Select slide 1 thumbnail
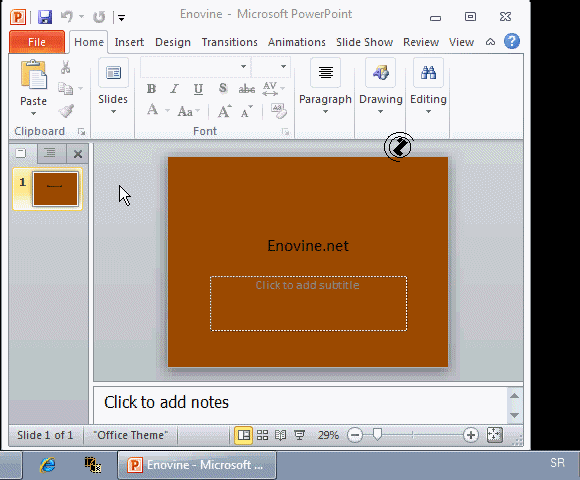 tap(55, 189)
